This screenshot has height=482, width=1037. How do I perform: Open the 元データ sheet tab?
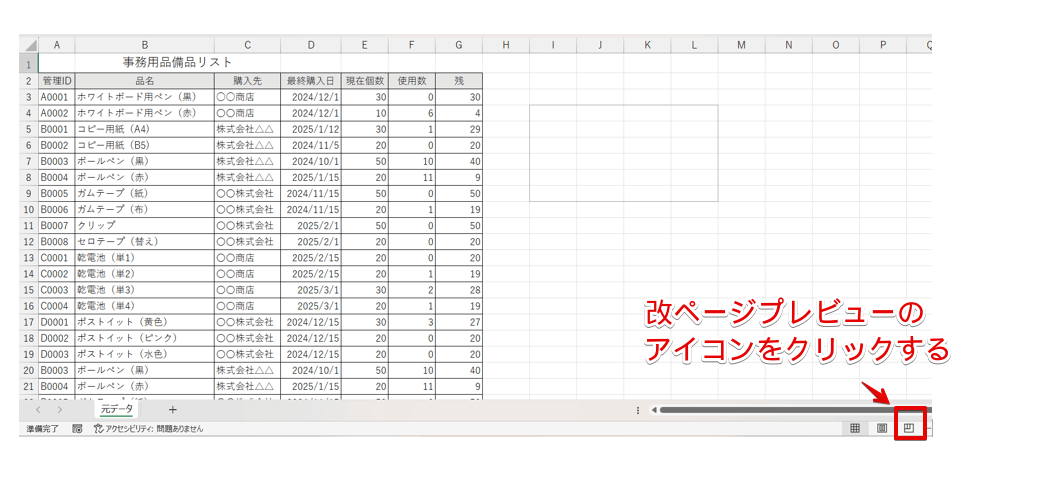point(116,409)
